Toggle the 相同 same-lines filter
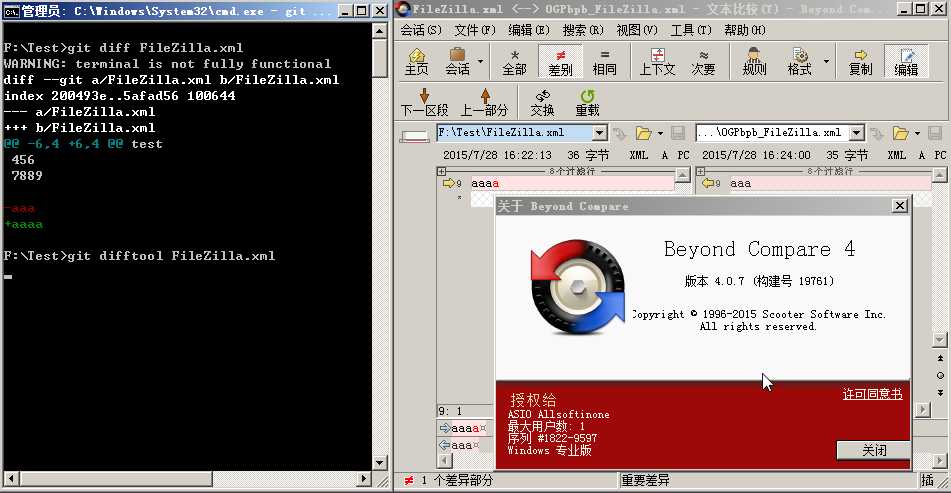951x493 pixels. tap(604, 61)
